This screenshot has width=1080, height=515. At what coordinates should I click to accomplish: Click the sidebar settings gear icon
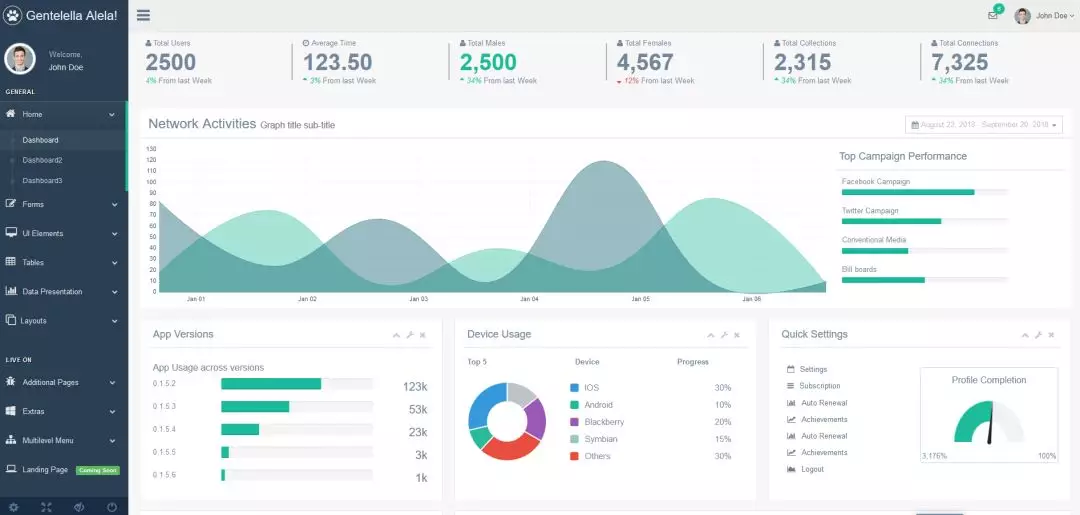(14, 507)
